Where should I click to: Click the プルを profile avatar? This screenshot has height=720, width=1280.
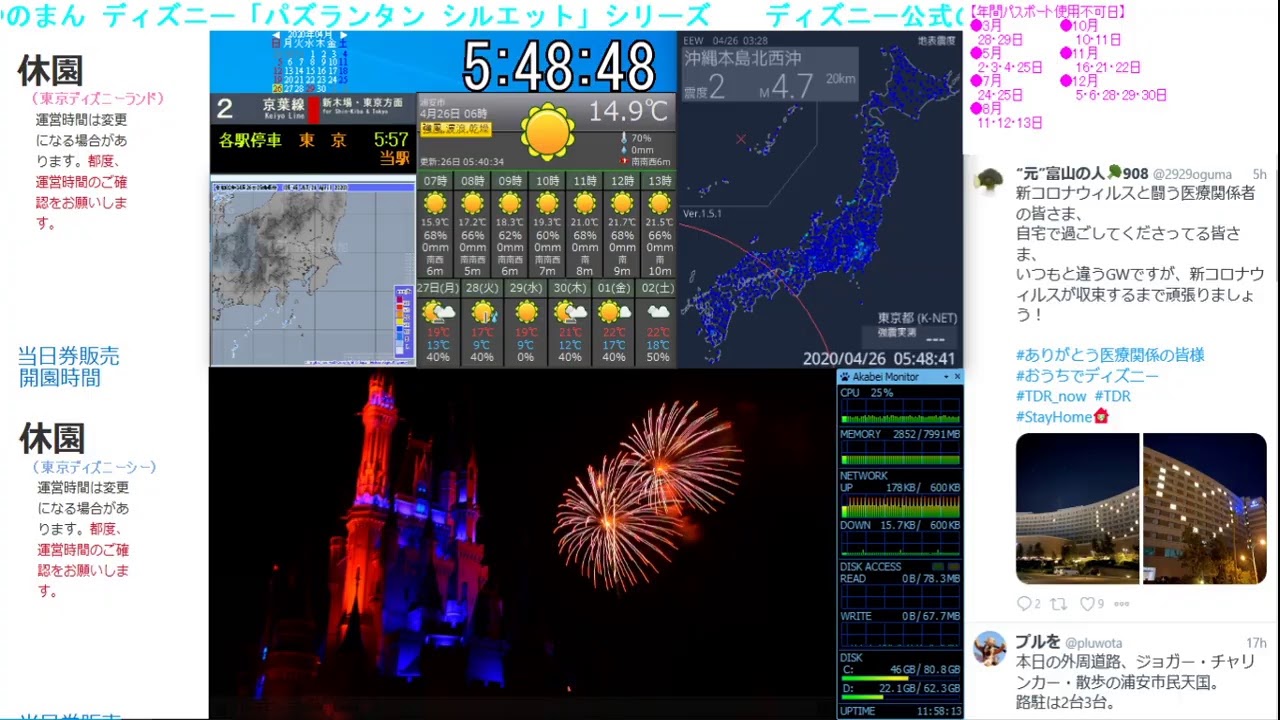[989, 648]
